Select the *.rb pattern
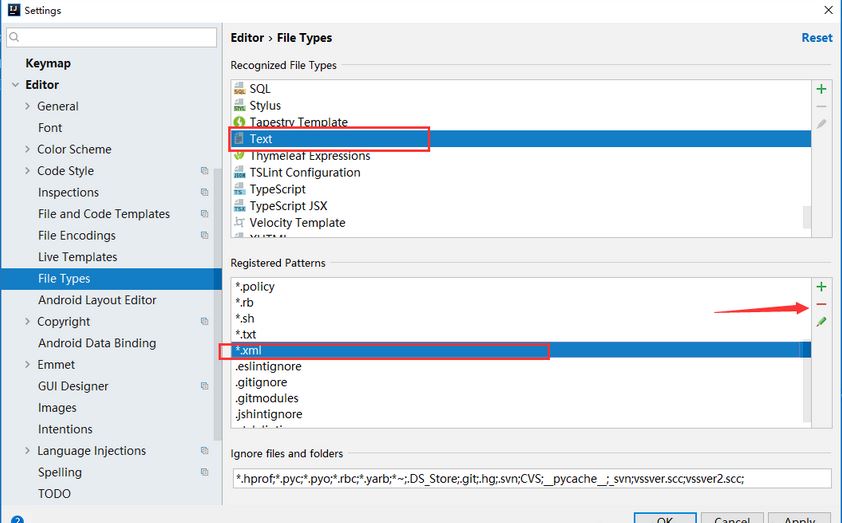The image size is (842, 523). click(521, 302)
